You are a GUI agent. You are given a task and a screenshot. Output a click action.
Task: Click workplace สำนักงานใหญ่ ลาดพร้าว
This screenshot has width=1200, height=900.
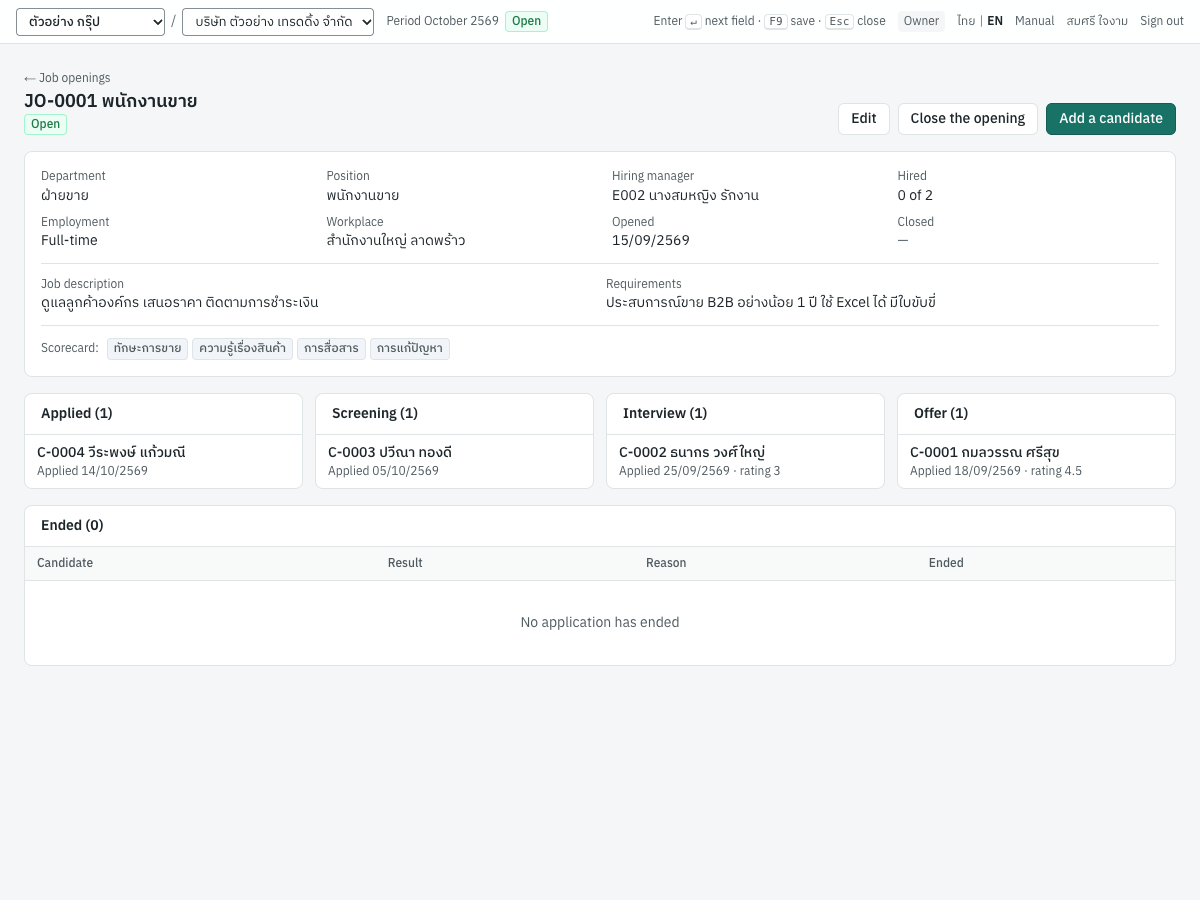point(396,240)
